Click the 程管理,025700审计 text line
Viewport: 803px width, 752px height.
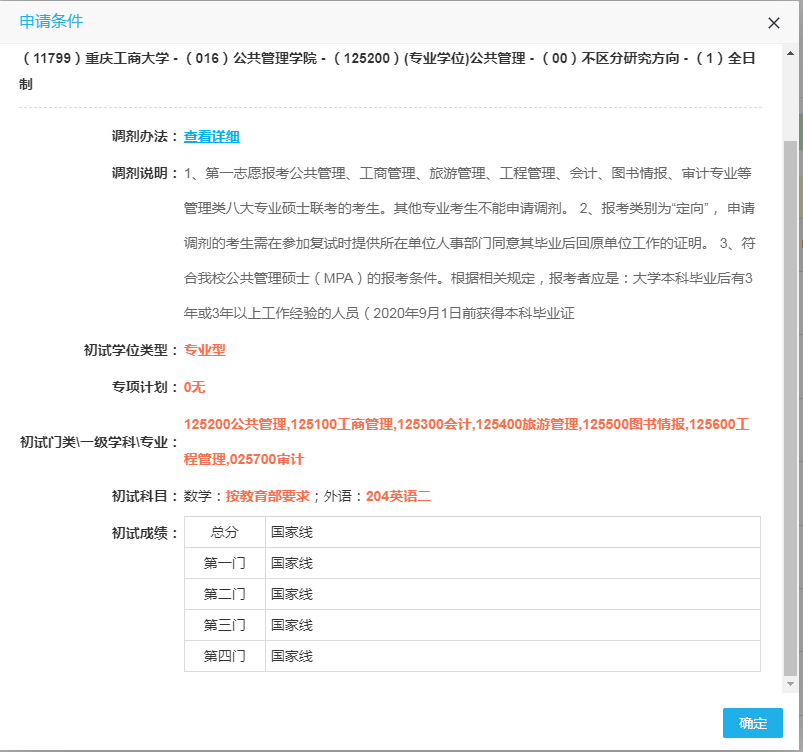(244, 459)
